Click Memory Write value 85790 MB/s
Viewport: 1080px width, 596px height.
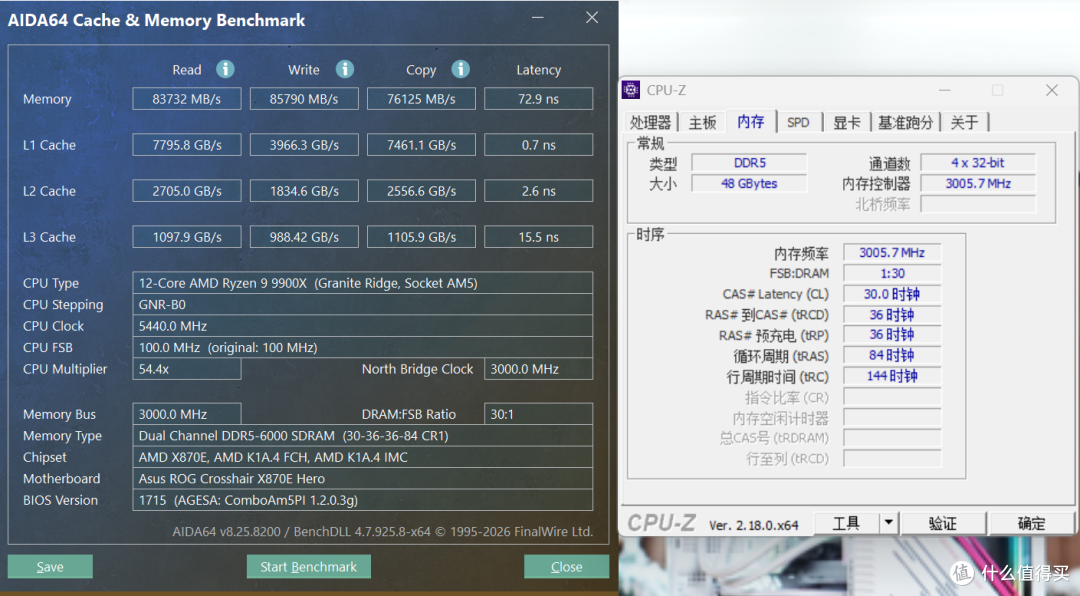pos(304,99)
